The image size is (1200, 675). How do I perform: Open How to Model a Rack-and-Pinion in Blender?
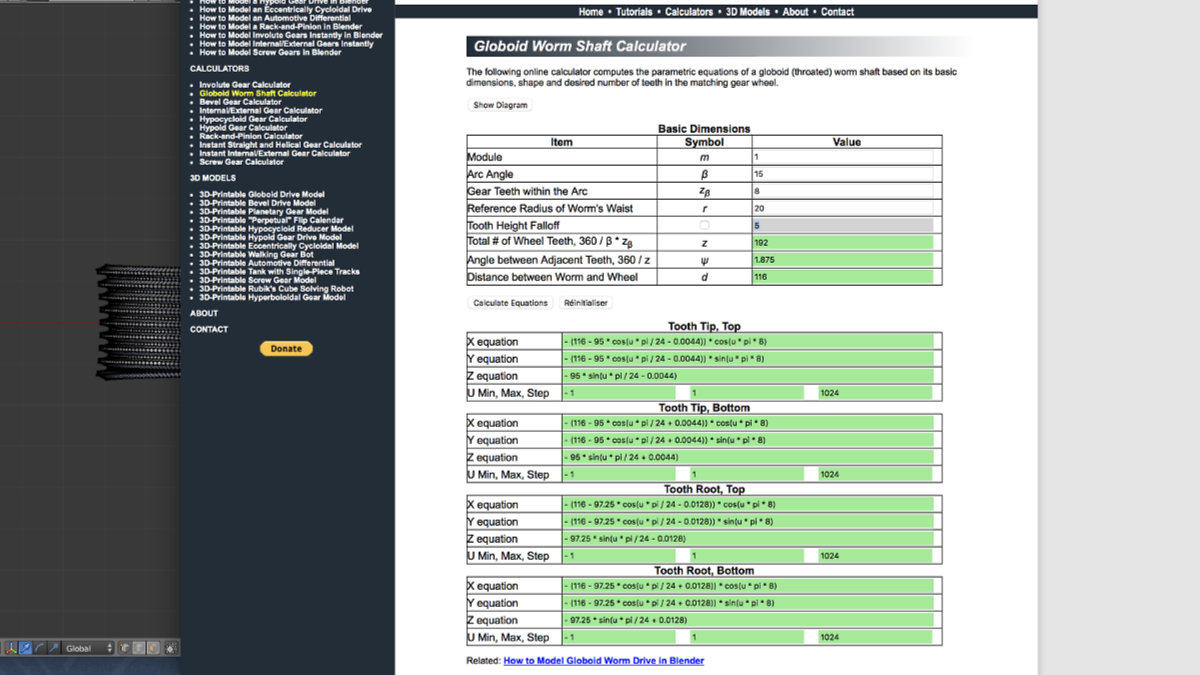tap(280, 27)
